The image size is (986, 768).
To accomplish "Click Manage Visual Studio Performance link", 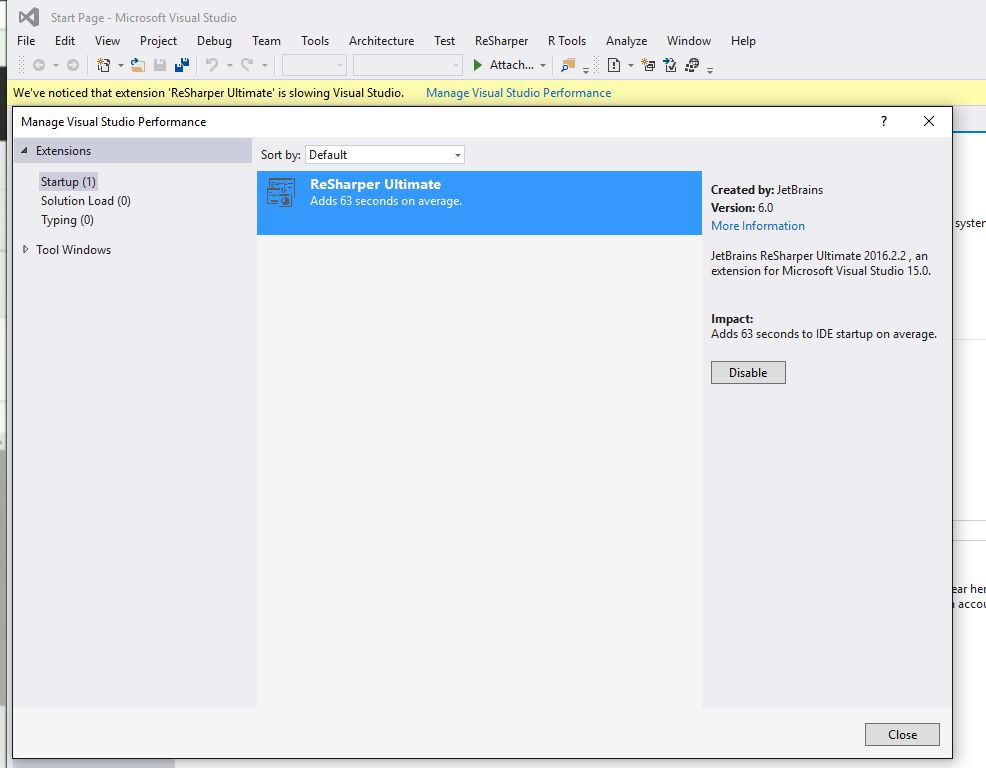I will coord(518,93).
